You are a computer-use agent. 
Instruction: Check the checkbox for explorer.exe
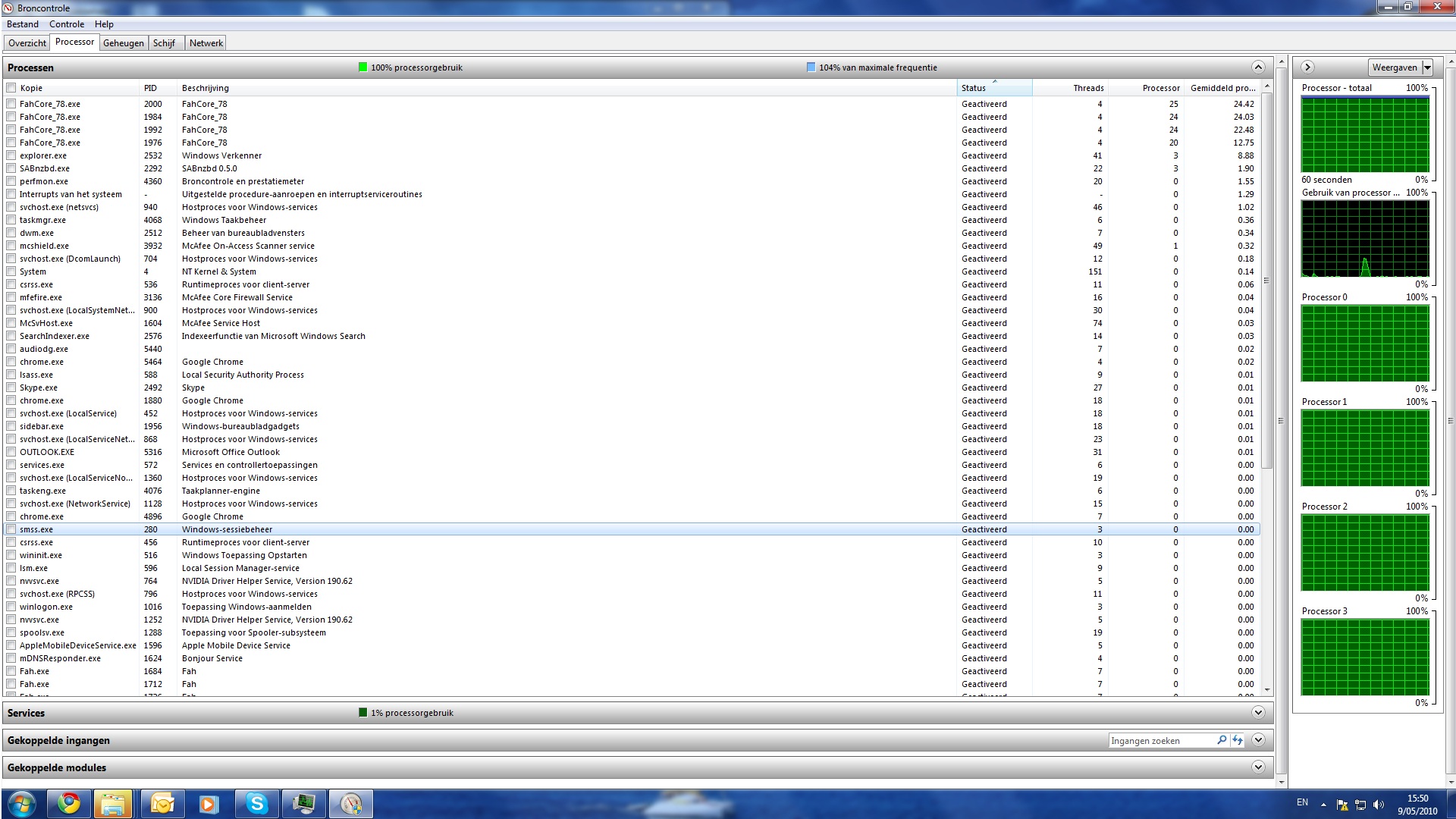[11, 155]
